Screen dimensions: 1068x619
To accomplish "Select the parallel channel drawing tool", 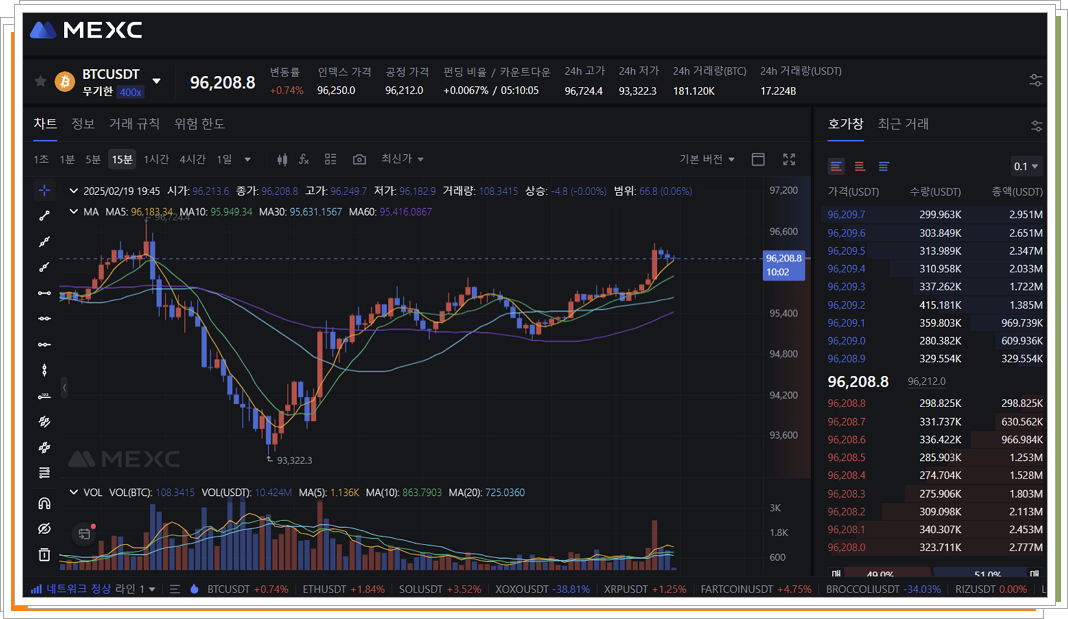I will pos(44,422).
